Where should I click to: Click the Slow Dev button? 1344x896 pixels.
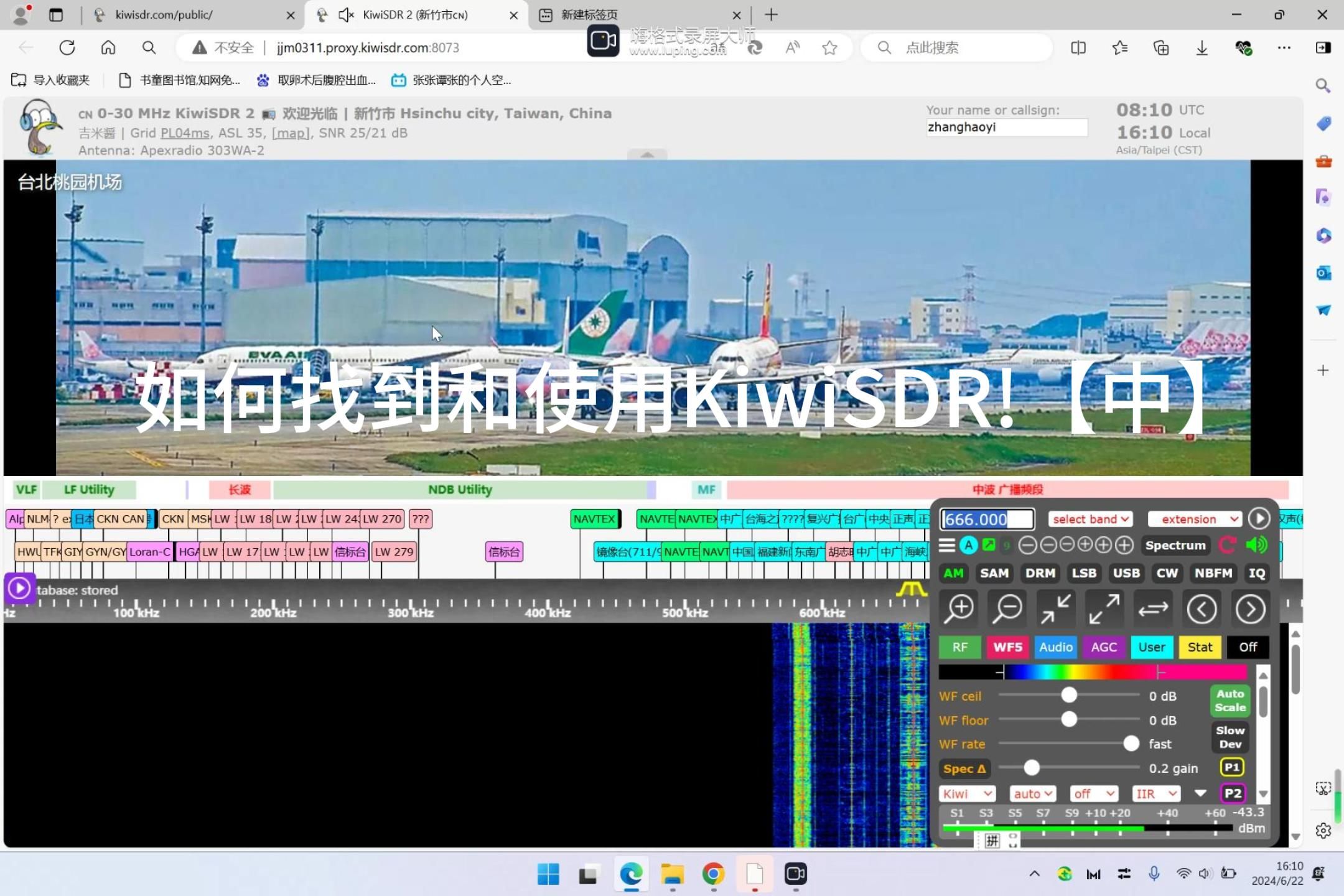(1230, 737)
